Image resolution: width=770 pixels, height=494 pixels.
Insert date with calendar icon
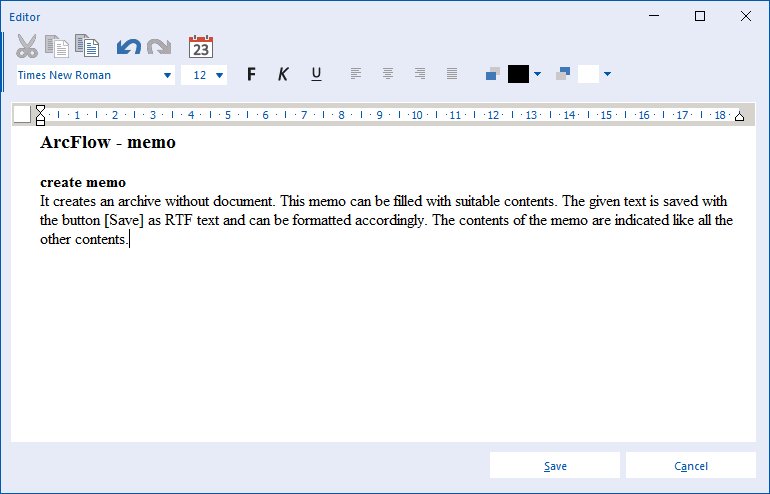201,47
